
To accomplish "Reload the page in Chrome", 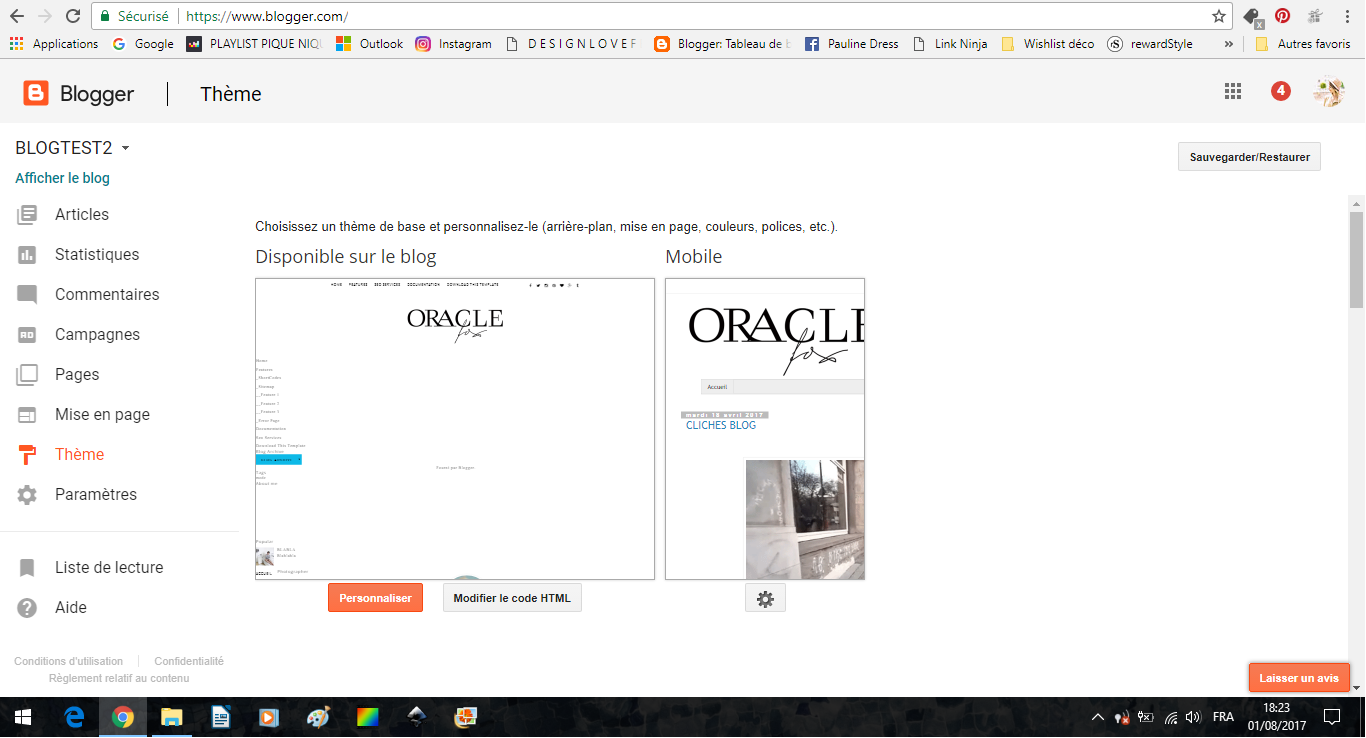I will 72,17.
